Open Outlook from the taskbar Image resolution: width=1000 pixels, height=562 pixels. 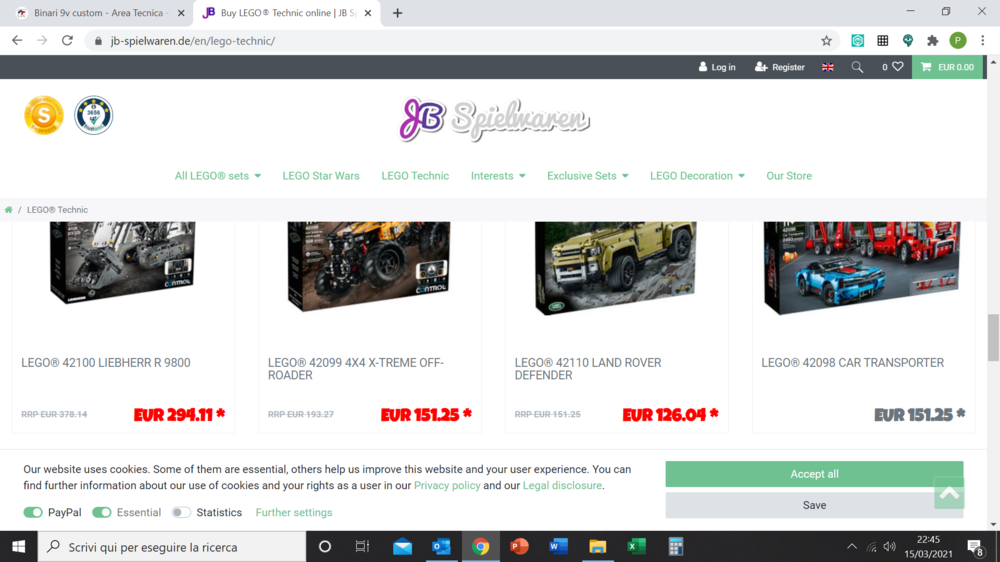[441, 547]
